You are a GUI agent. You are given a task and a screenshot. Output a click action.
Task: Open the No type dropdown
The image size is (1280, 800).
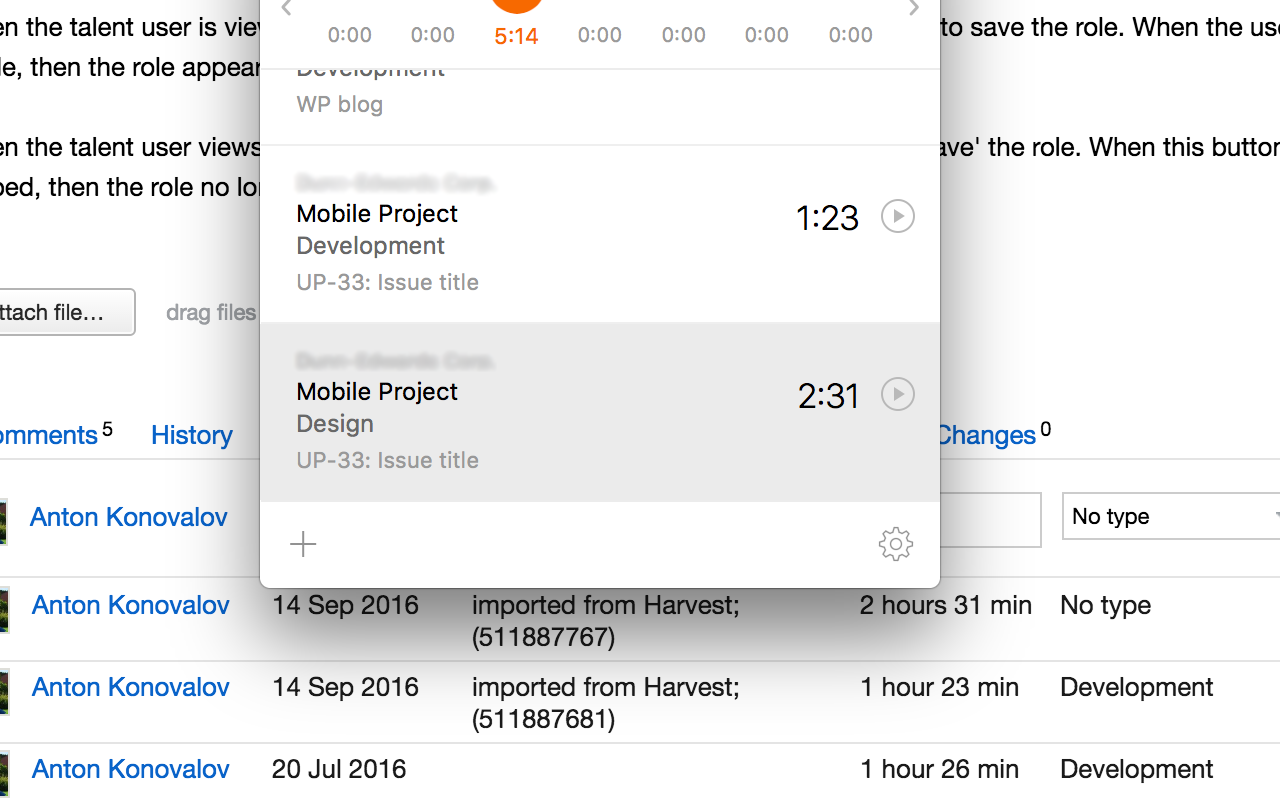(1171, 516)
